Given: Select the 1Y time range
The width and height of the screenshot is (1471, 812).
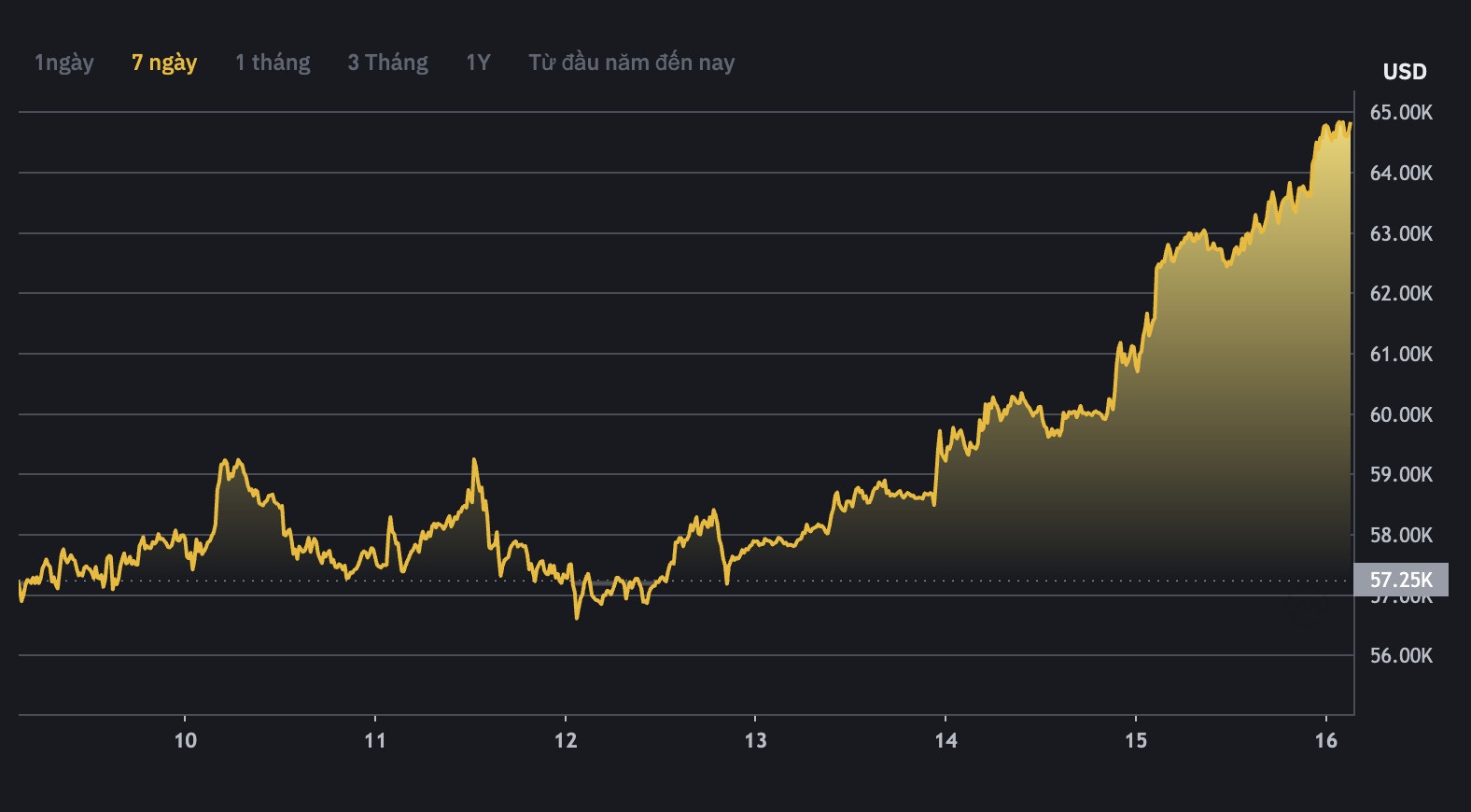Looking at the screenshot, I should (x=478, y=63).
